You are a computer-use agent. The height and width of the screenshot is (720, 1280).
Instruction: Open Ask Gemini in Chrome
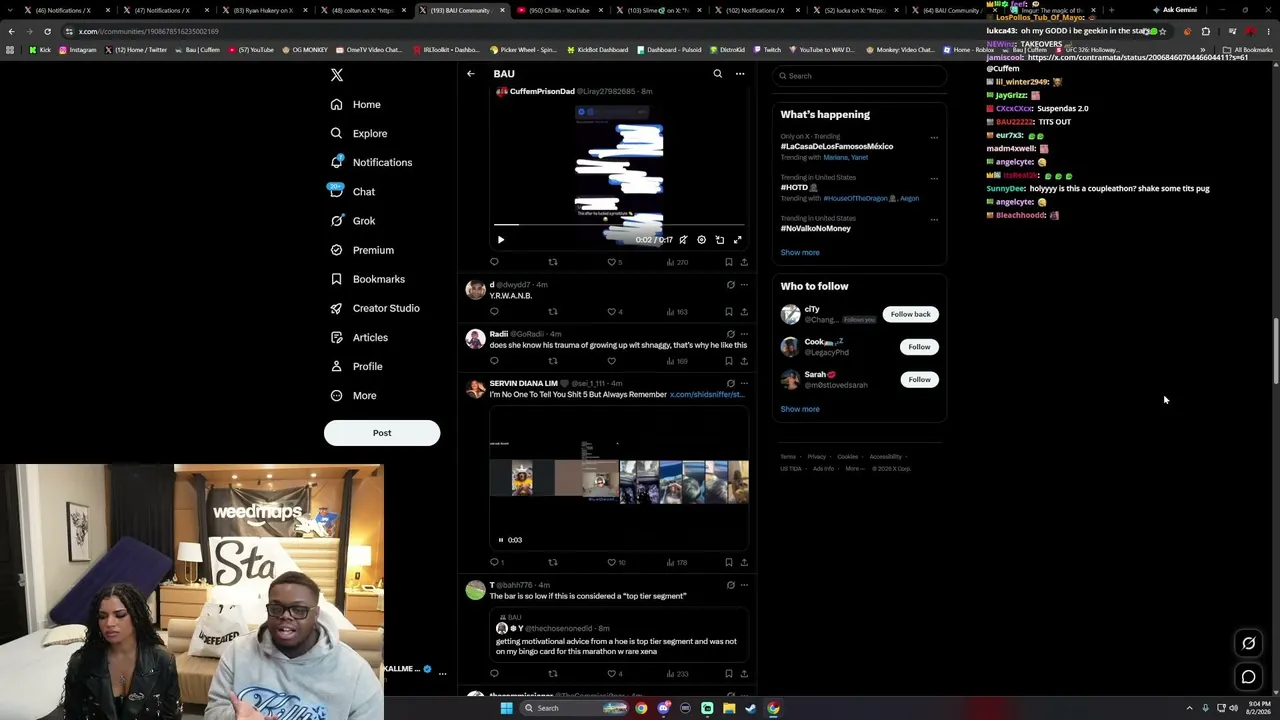tap(1174, 10)
